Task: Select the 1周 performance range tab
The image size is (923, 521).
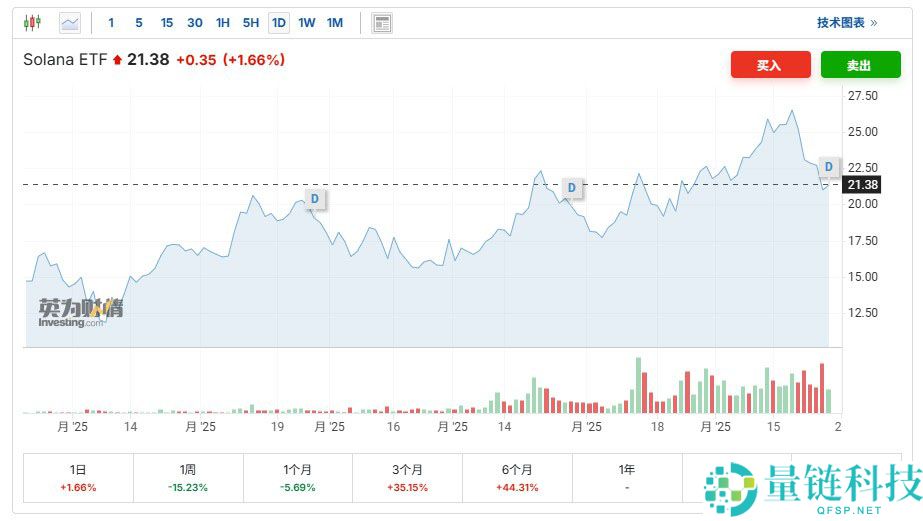Action: (188, 477)
